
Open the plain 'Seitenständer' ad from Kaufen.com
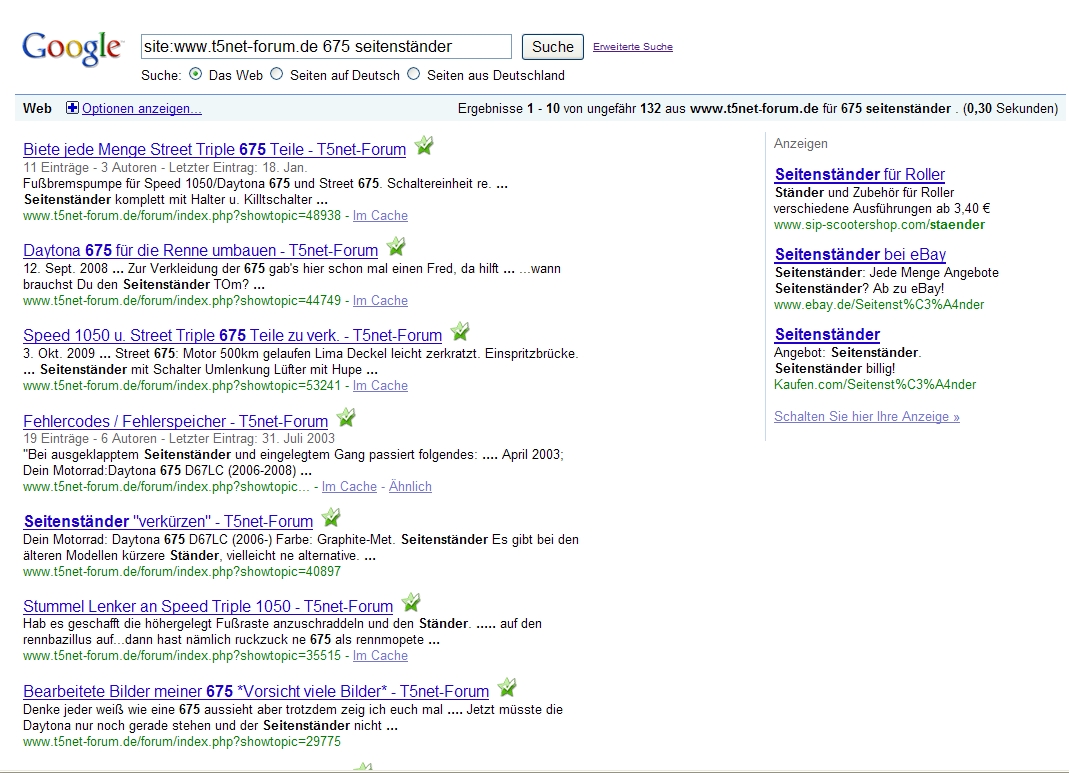[x=828, y=335]
